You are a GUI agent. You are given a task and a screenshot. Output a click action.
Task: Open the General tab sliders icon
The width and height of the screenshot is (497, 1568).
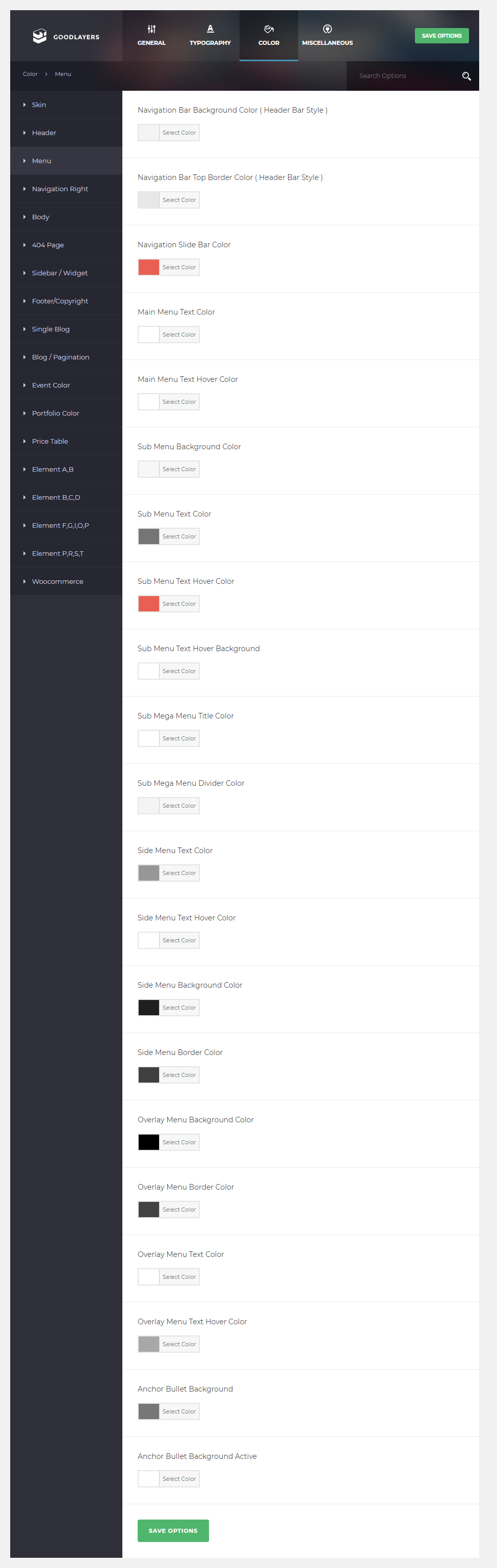point(151,29)
